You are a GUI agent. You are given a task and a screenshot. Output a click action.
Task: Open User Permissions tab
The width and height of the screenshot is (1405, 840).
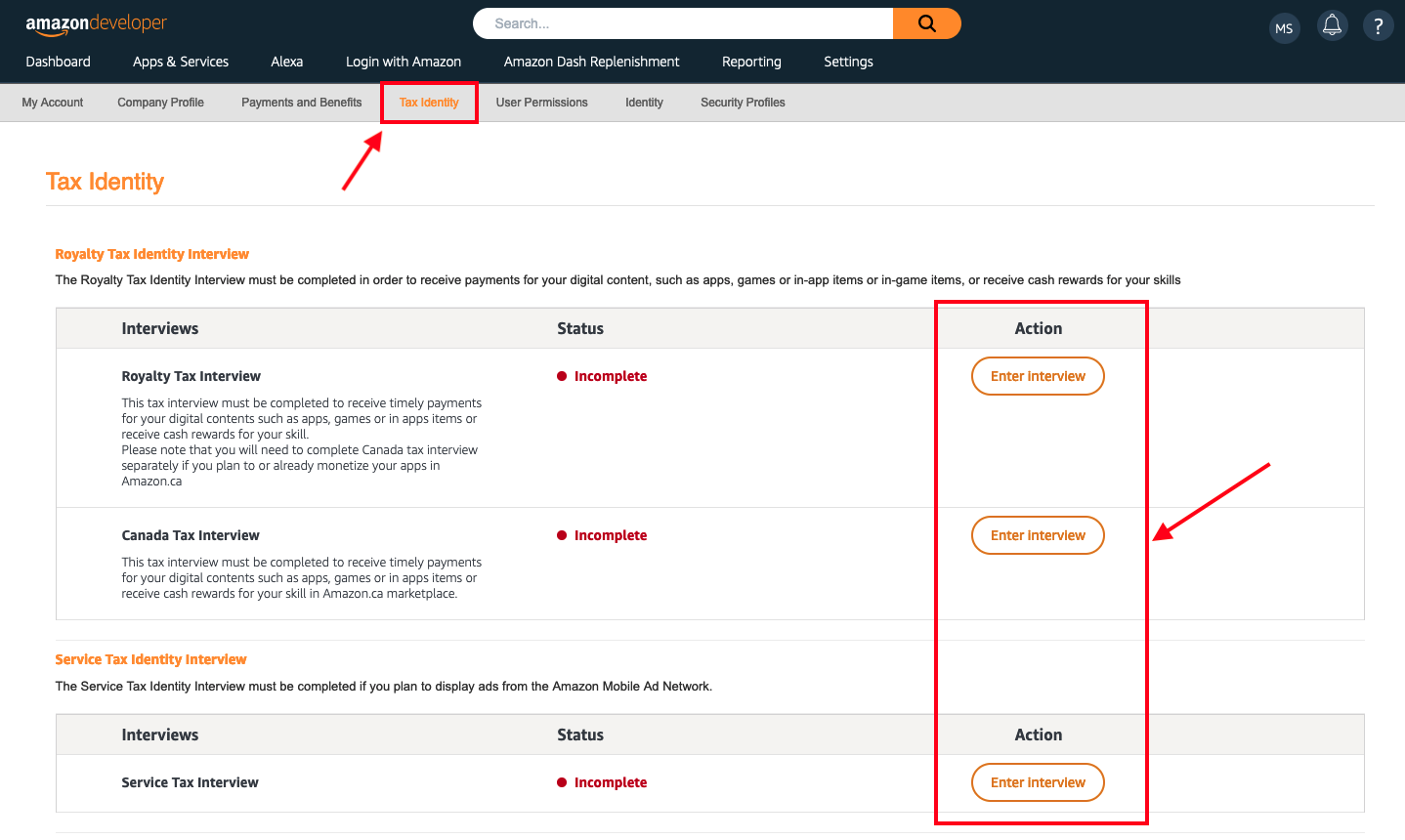pyautogui.click(x=542, y=103)
